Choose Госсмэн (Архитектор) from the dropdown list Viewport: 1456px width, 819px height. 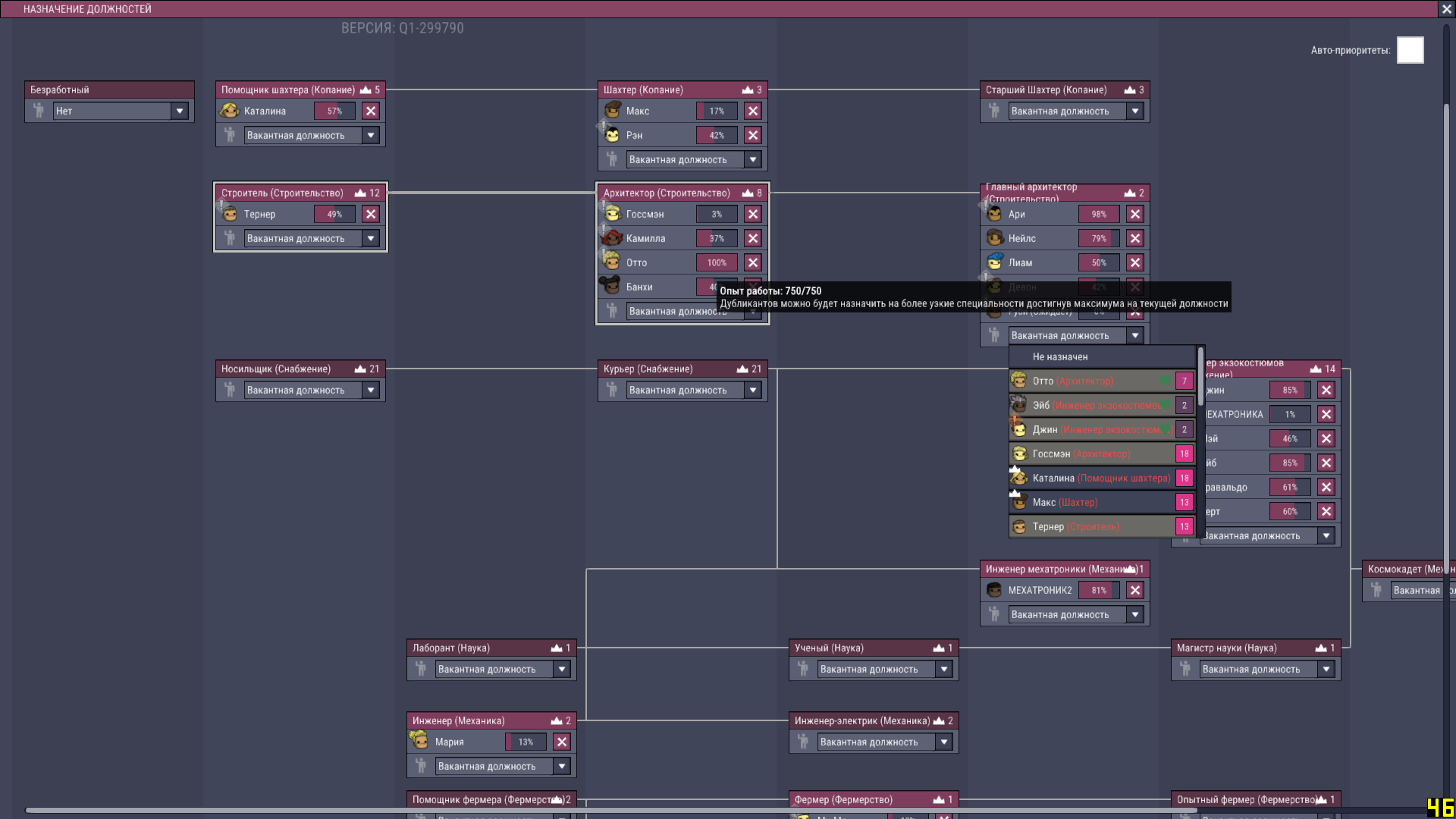(x=1081, y=453)
